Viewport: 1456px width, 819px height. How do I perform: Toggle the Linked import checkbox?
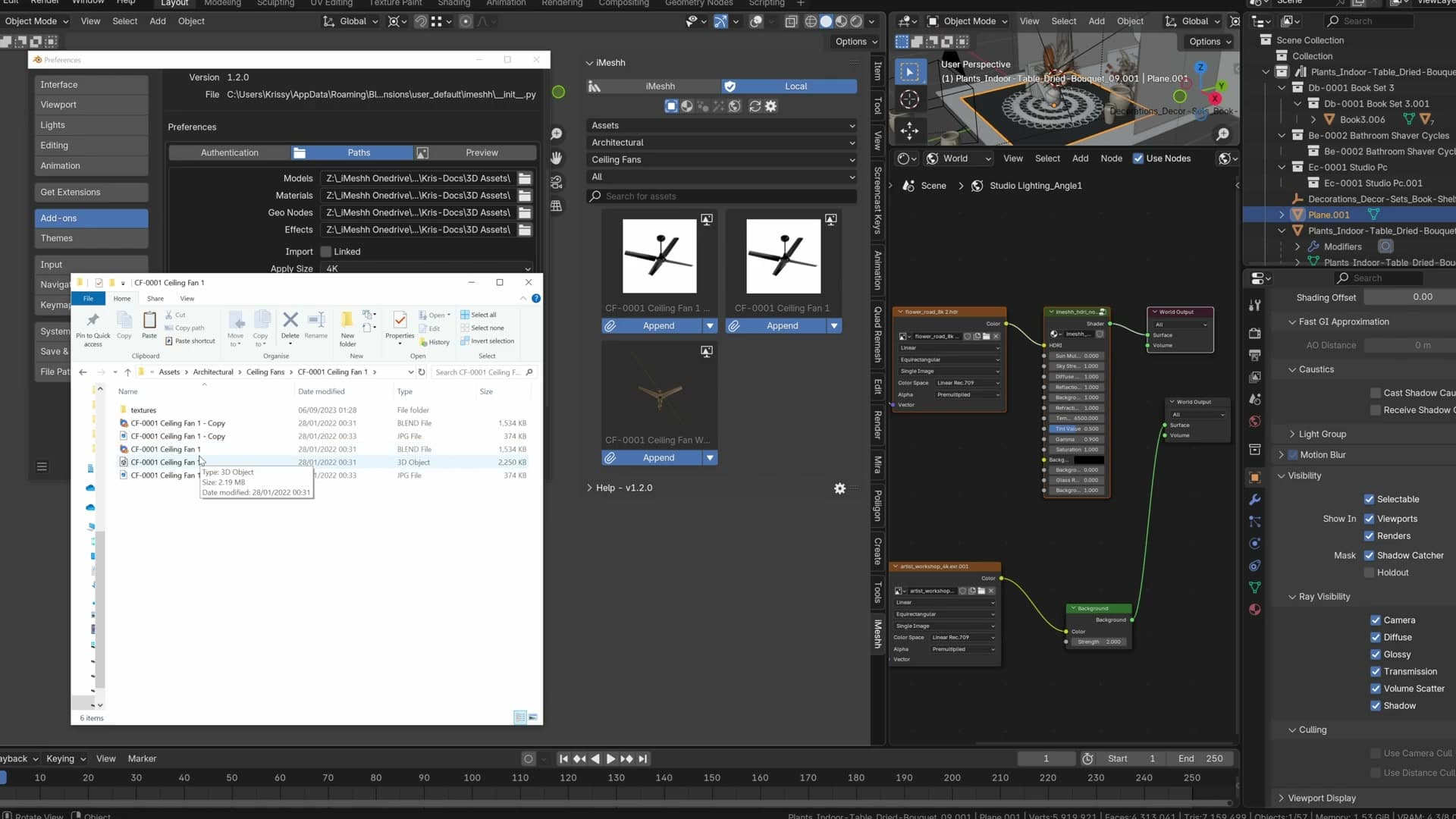(x=326, y=252)
